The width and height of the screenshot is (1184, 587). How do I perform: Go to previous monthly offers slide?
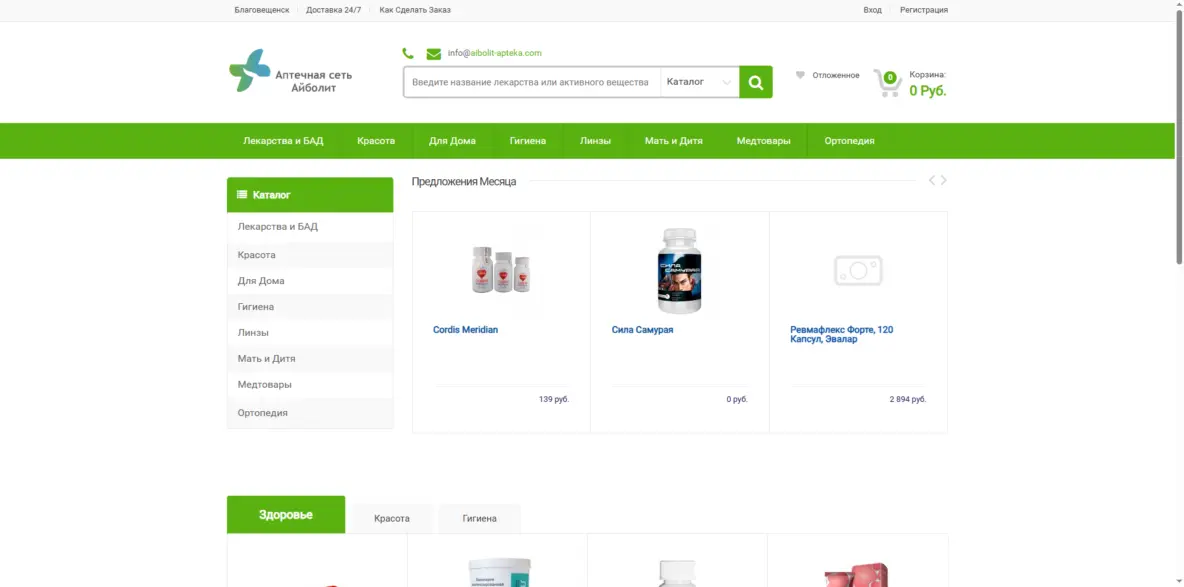[932, 181]
